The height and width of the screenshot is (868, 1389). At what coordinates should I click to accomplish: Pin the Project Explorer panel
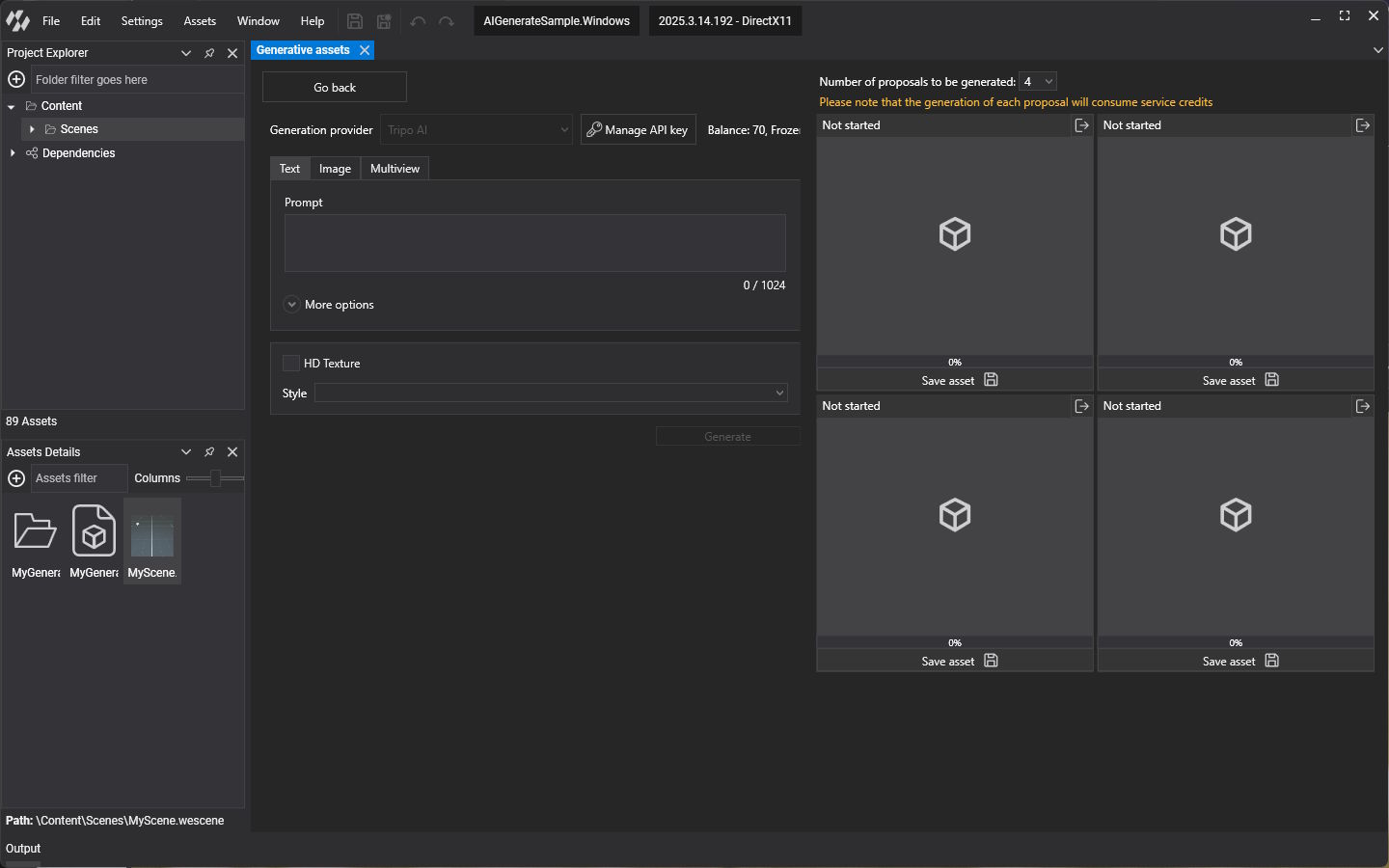tap(209, 53)
